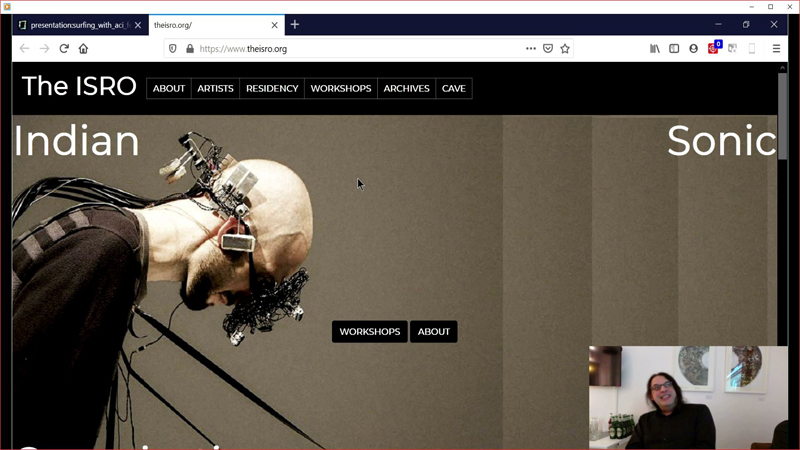Restore down the Firefox window
Viewport: 800px width, 450px height.
tap(746, 24)
